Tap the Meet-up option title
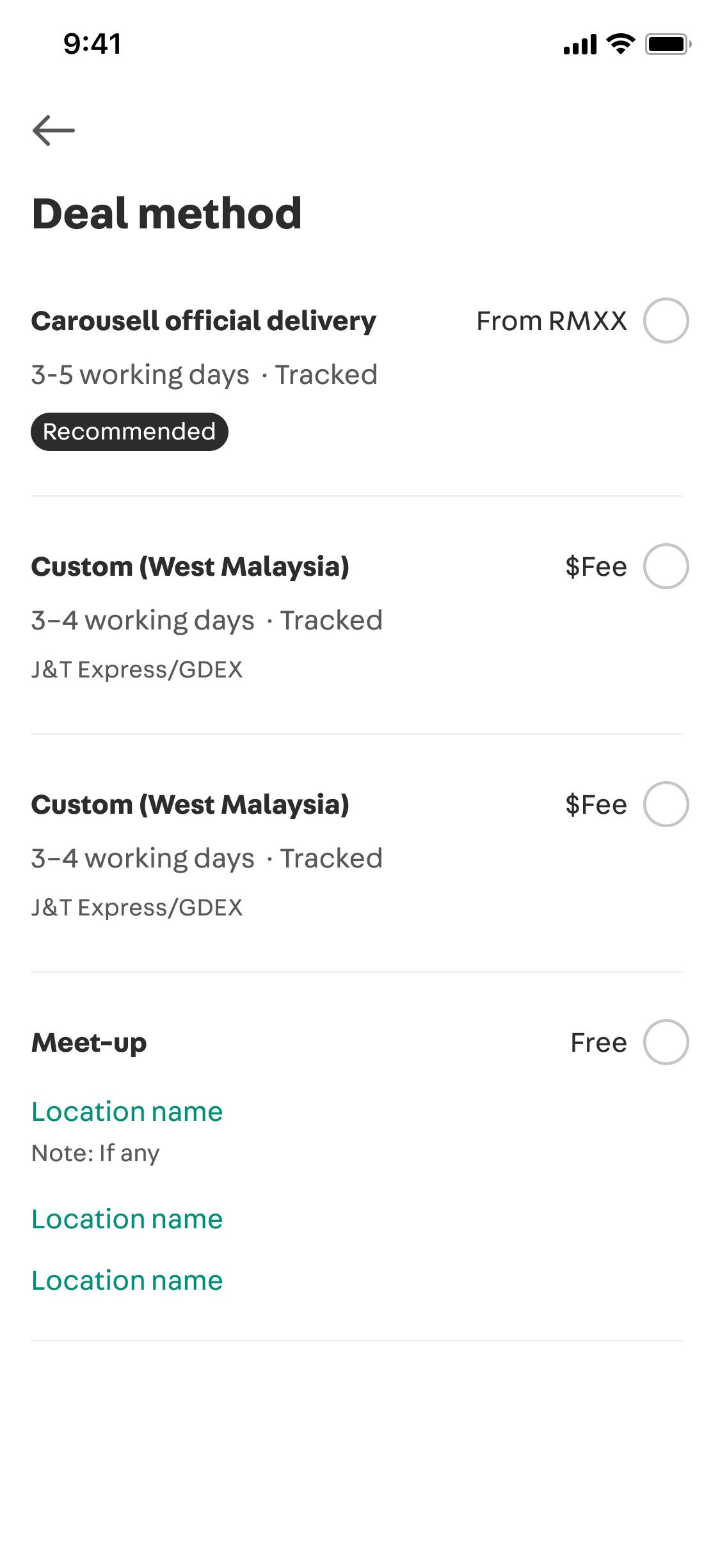720x1568 pixels. [89, 1043]
